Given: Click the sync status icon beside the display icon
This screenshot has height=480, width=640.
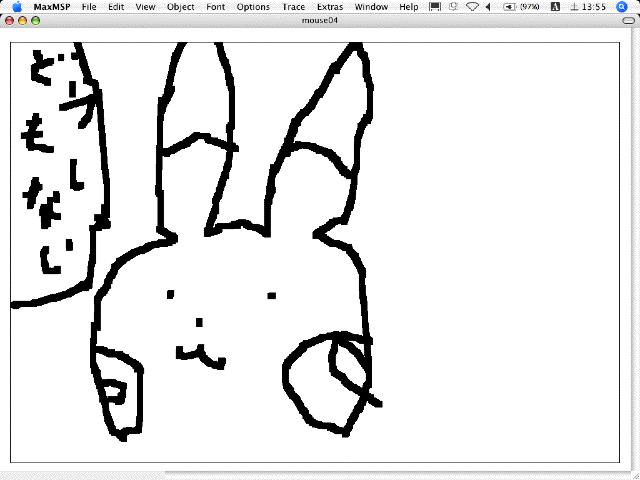Looking at the screenshot, I should [x=453, y=7].
